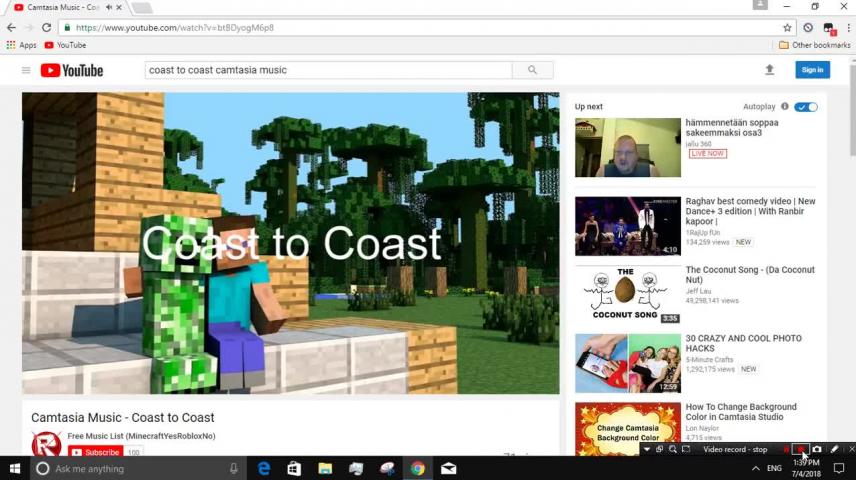The width and height of the screenshot is (856, 480).
Task: Click the Coconut Song thumbnail
Action: click(x=628, y=295)
